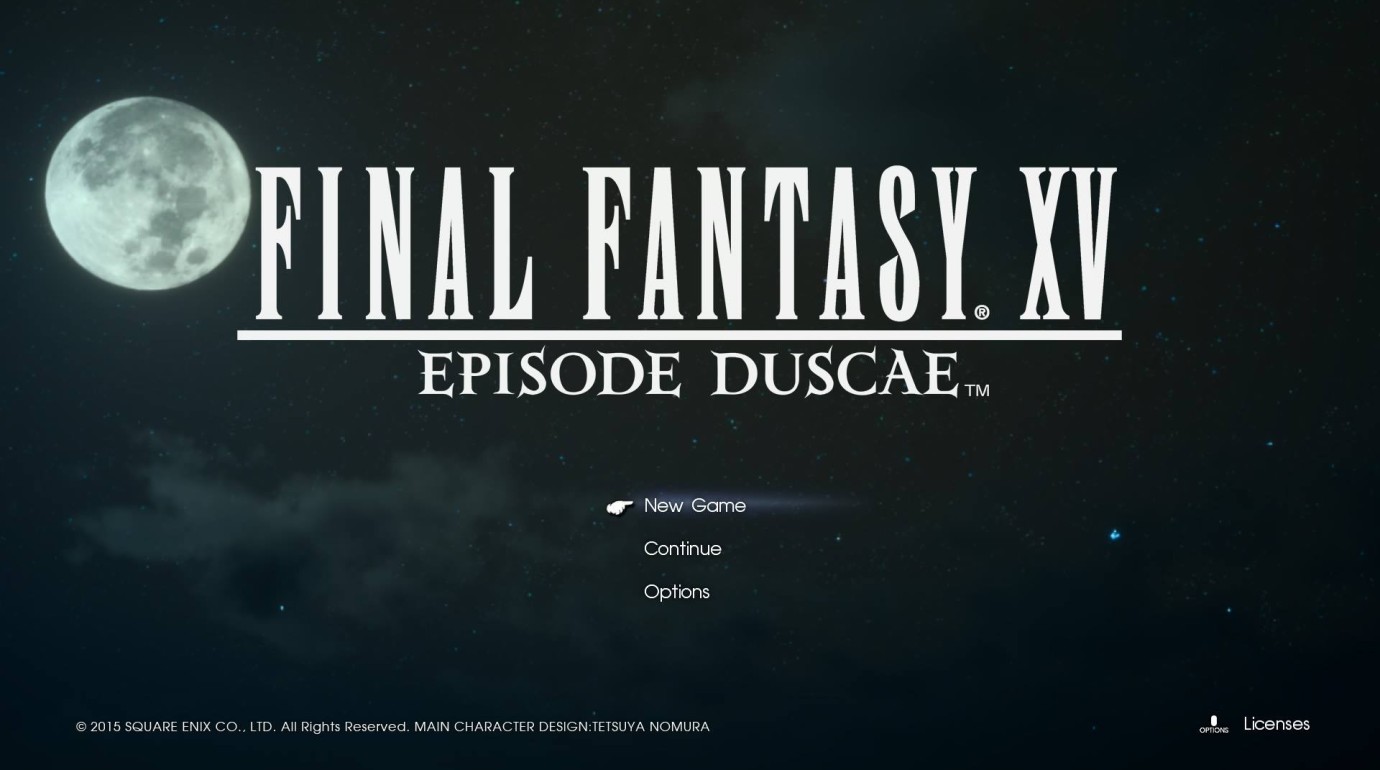This screenshot has height=770, width=1380.
Task: Click the TM symbol after DUSCAE
Action: pos(977,390)
